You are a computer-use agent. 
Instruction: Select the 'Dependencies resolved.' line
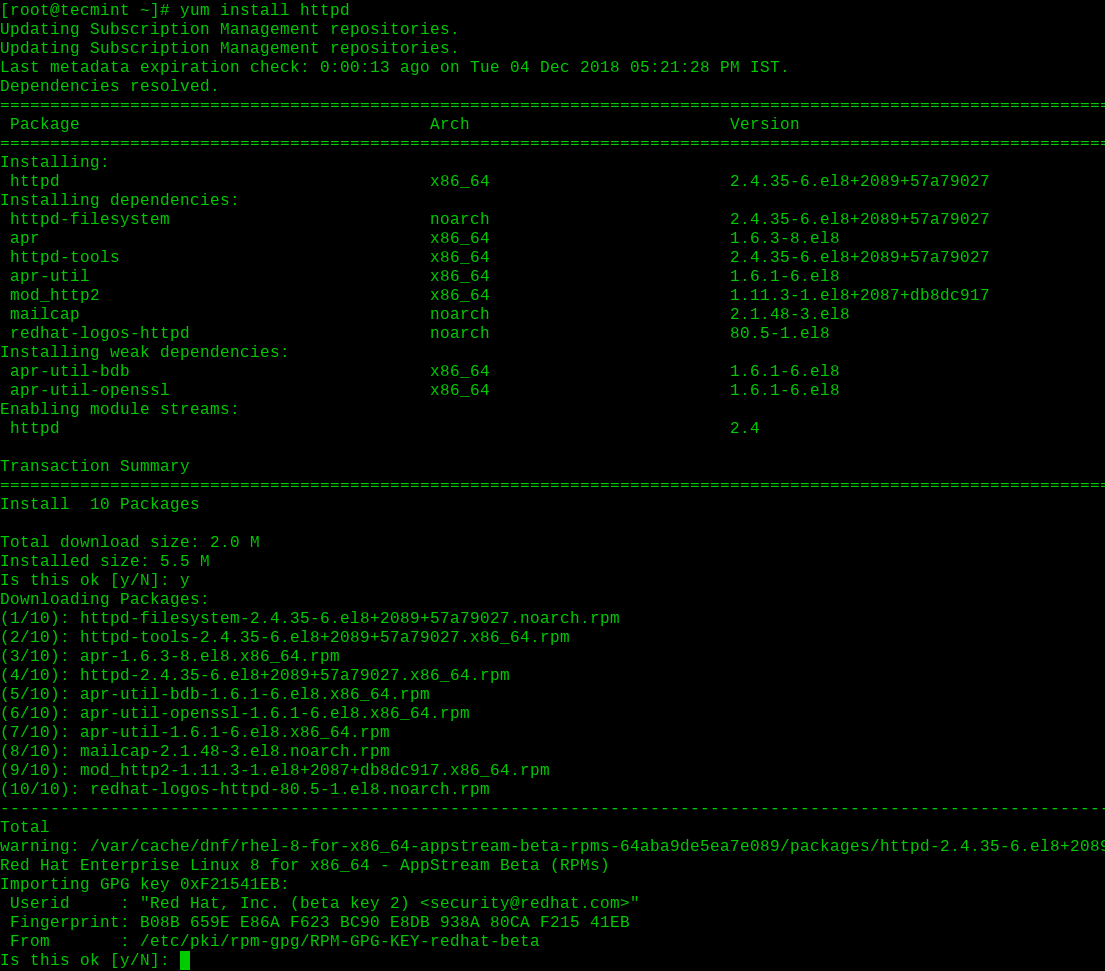click(x=110, y=86)
